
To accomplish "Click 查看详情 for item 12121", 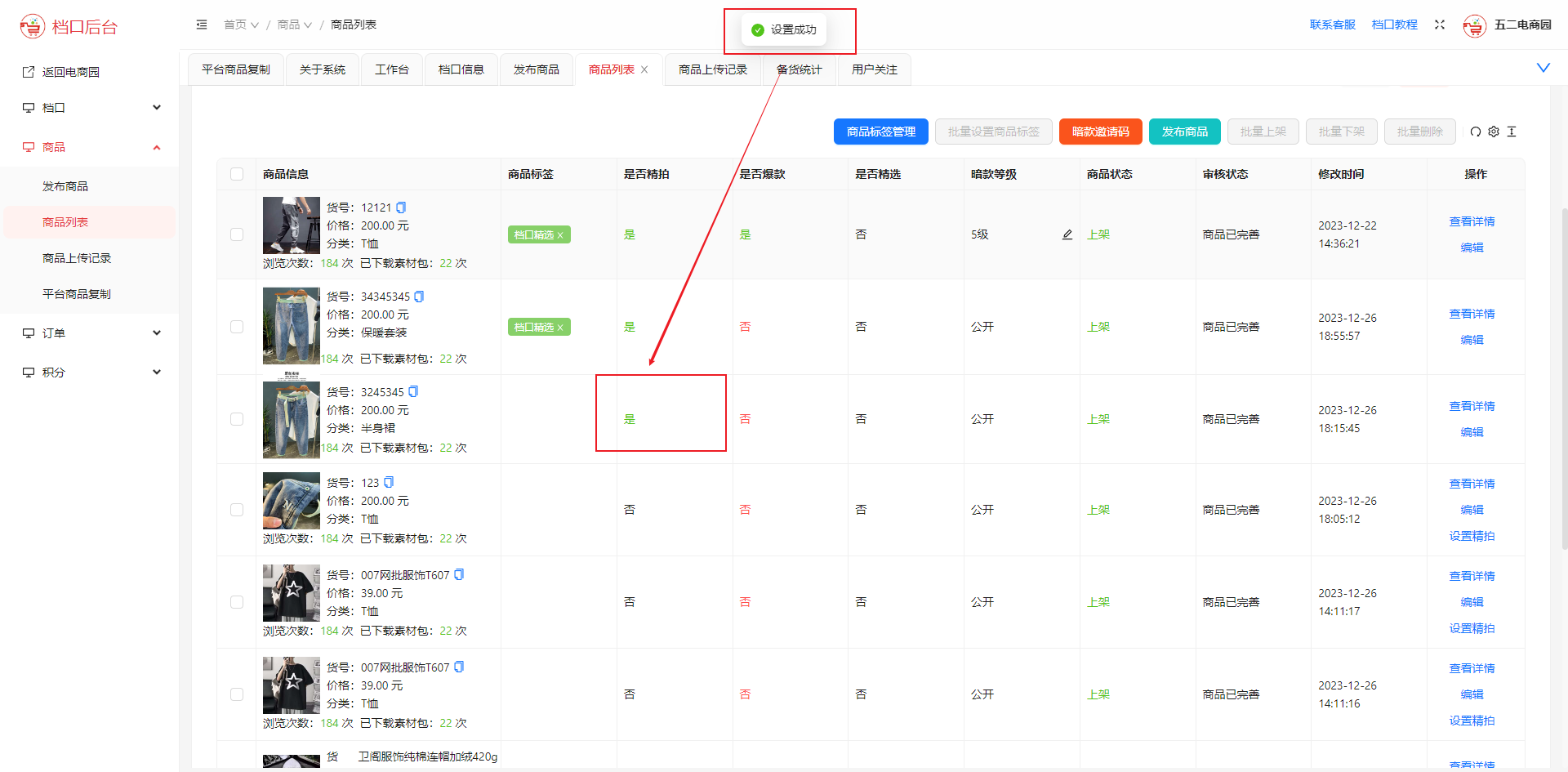I will coord(1472,221).
